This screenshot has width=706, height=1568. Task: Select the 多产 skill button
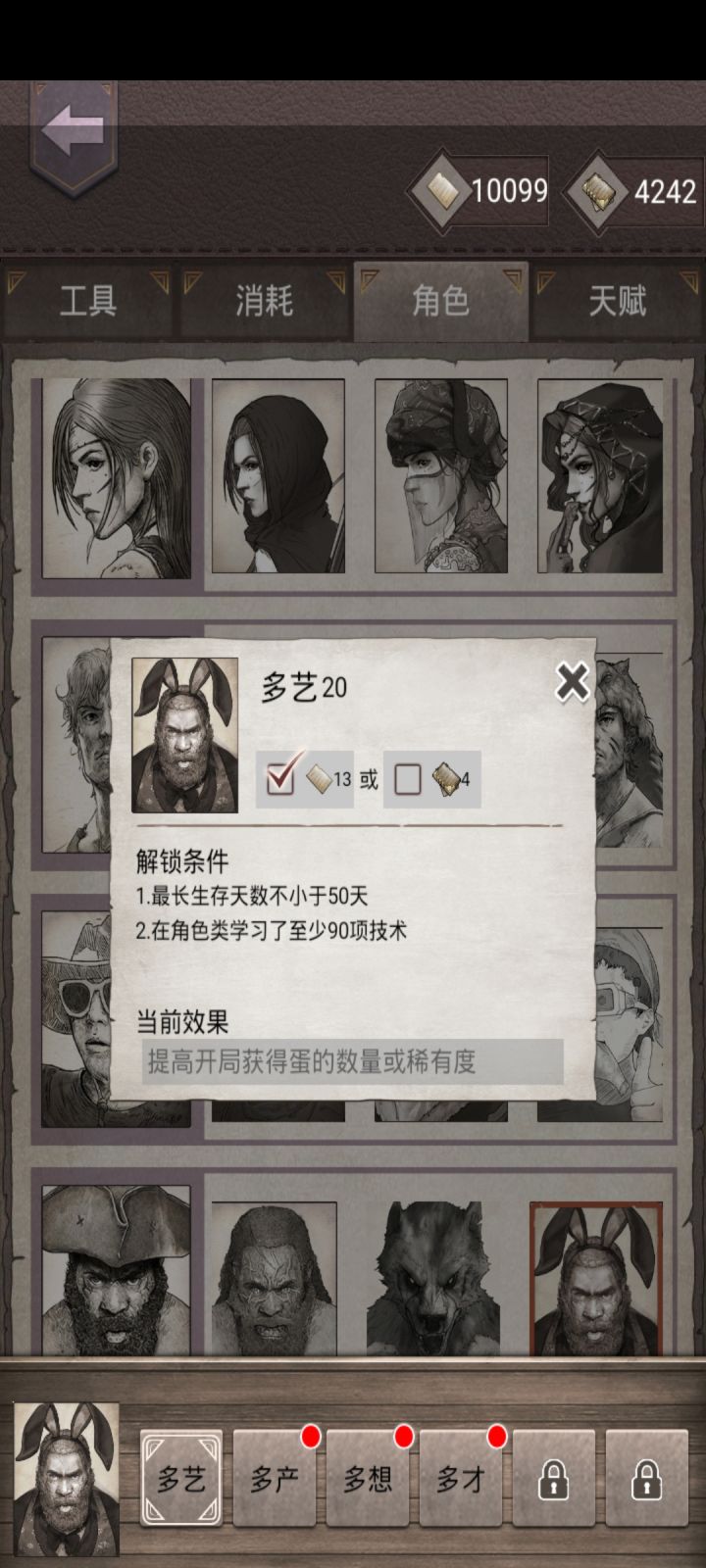(275, 1478)
